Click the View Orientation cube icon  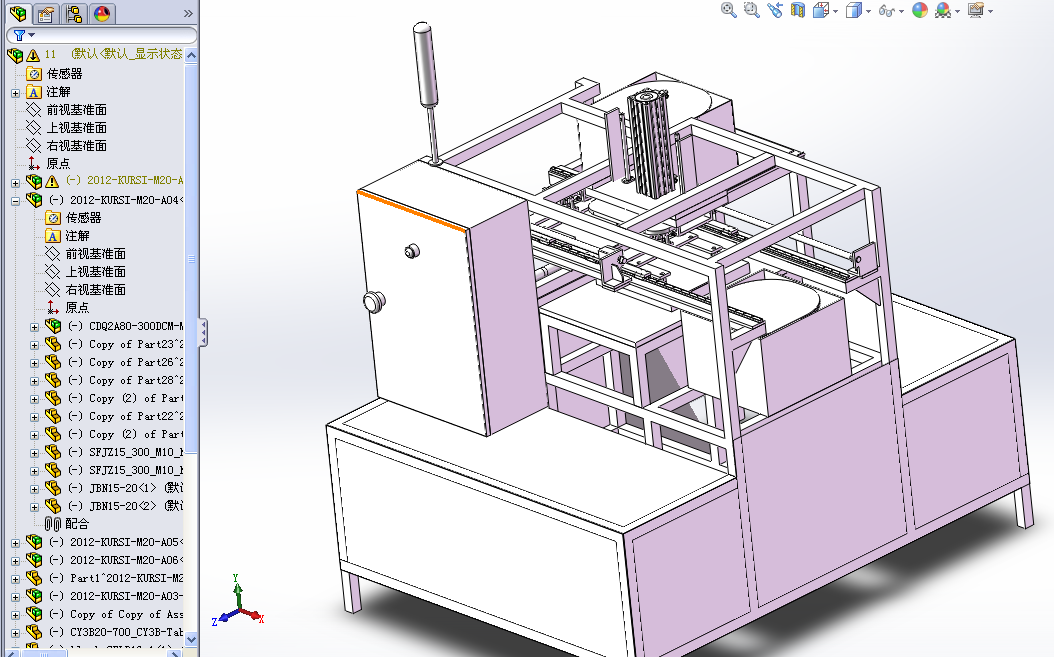[820, 10]
